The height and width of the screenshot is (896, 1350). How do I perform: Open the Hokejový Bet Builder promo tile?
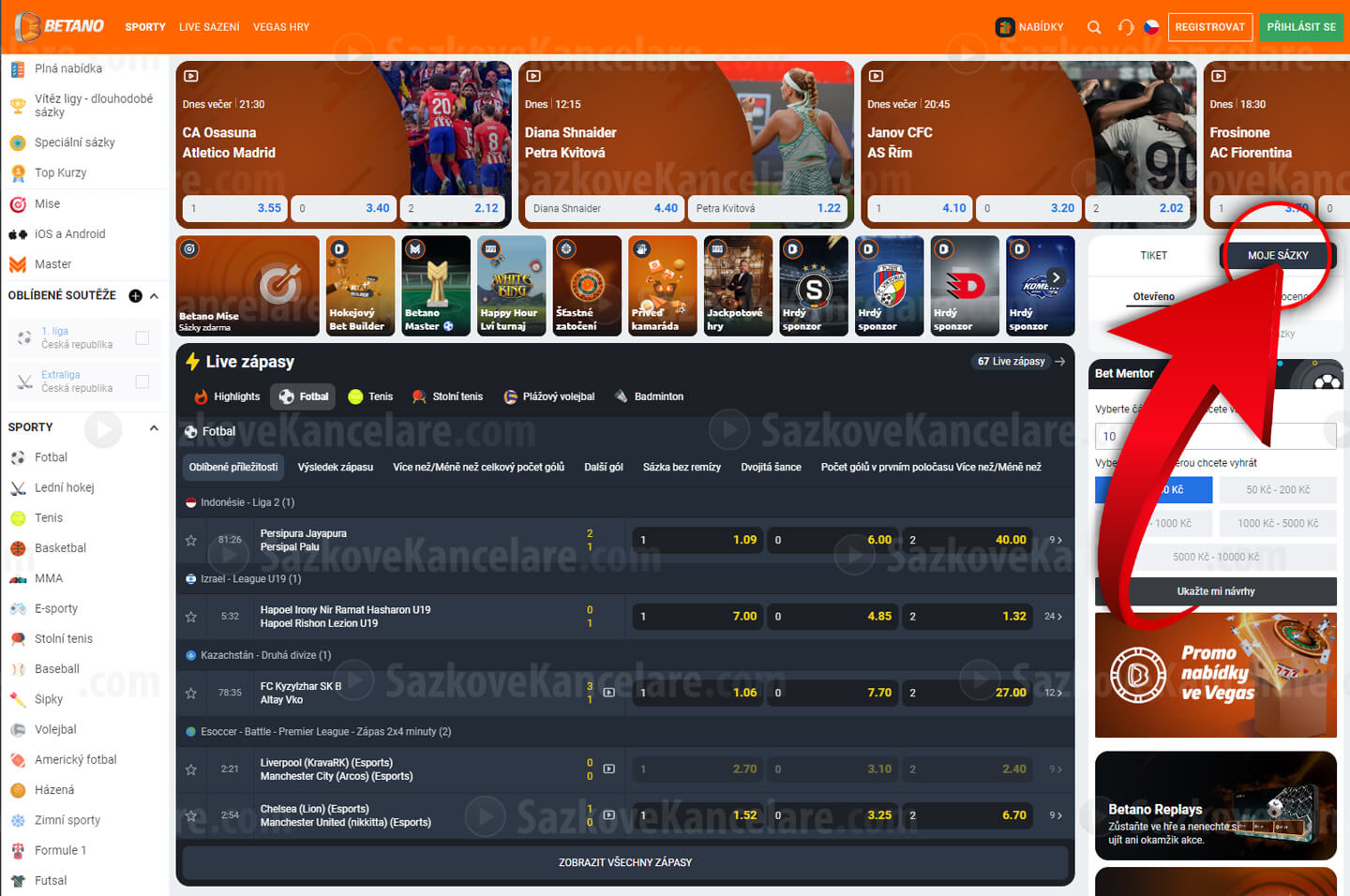[361, 285]
